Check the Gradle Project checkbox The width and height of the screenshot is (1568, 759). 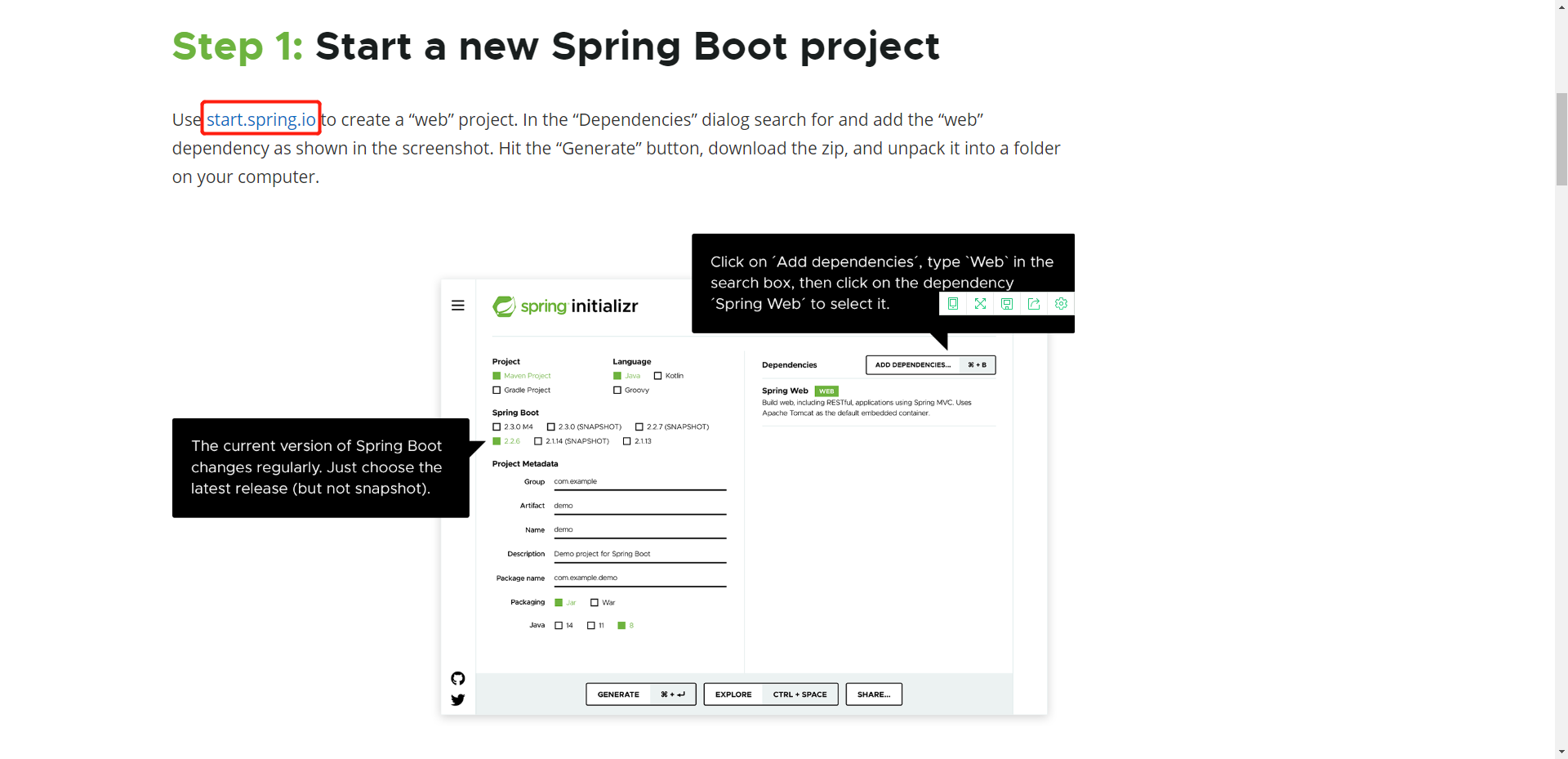tap(497, 391)
